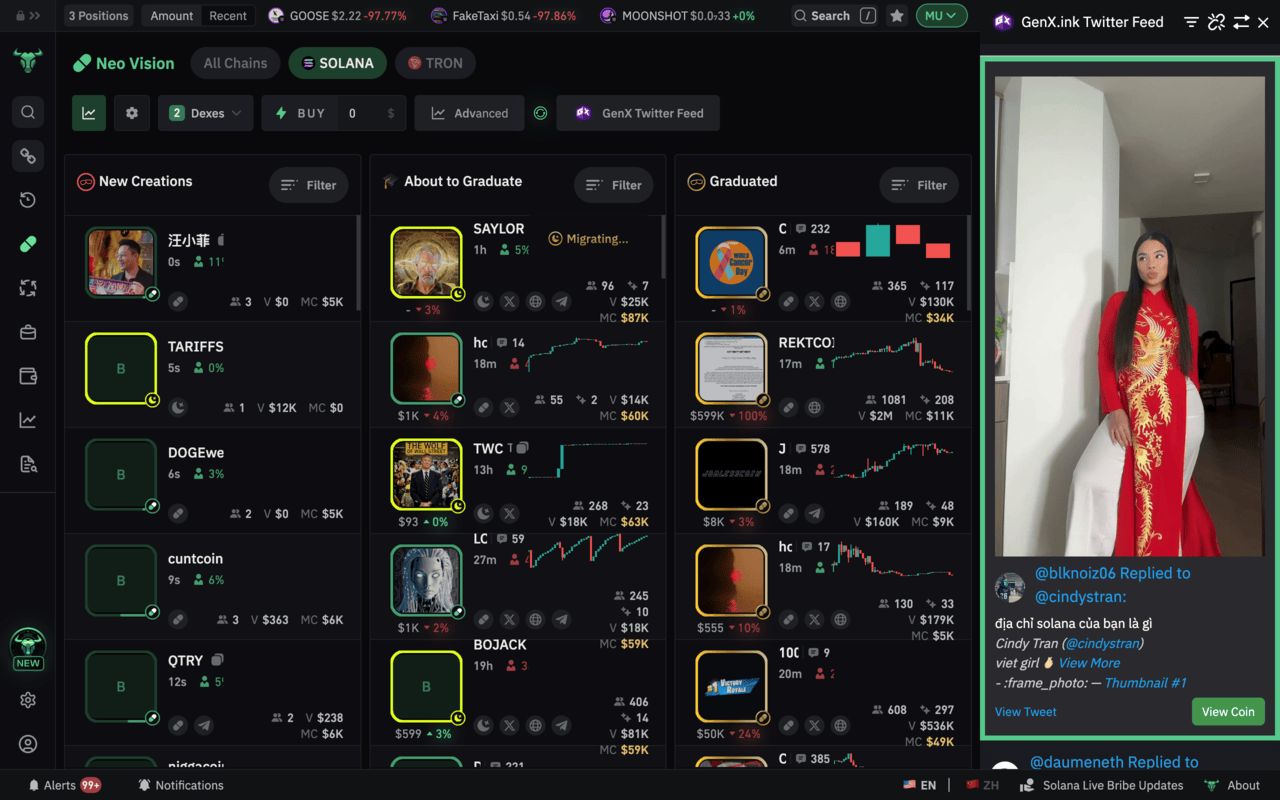
Task: Open the document search icon in the sidebar
Action: (x=28, y=464)
